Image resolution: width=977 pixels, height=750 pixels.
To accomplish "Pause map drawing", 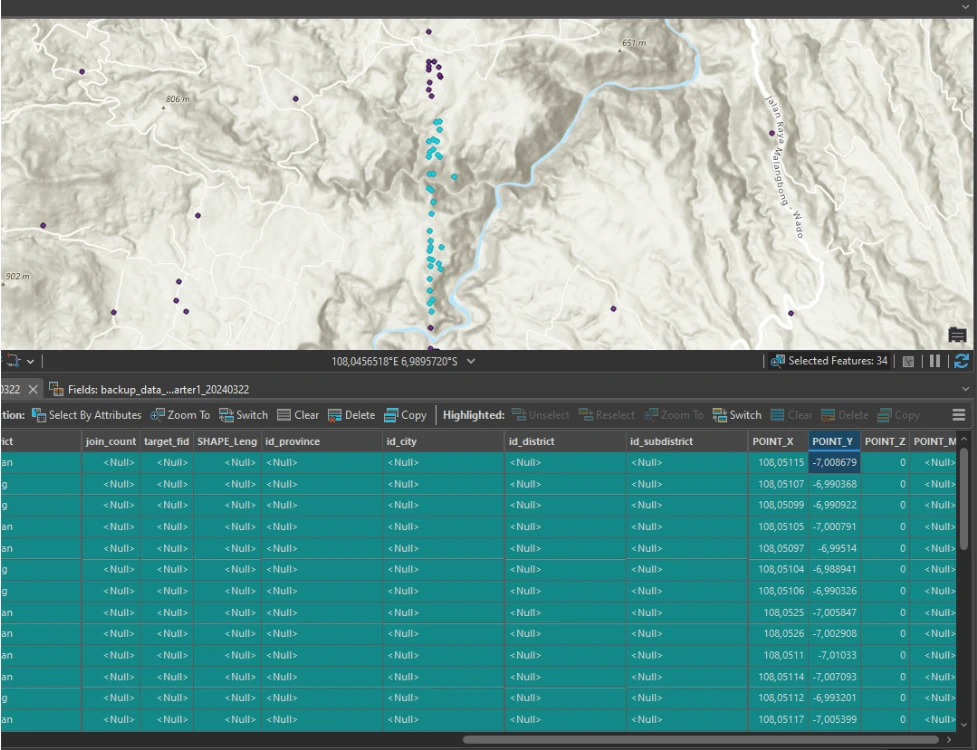I will coord(936,361).
